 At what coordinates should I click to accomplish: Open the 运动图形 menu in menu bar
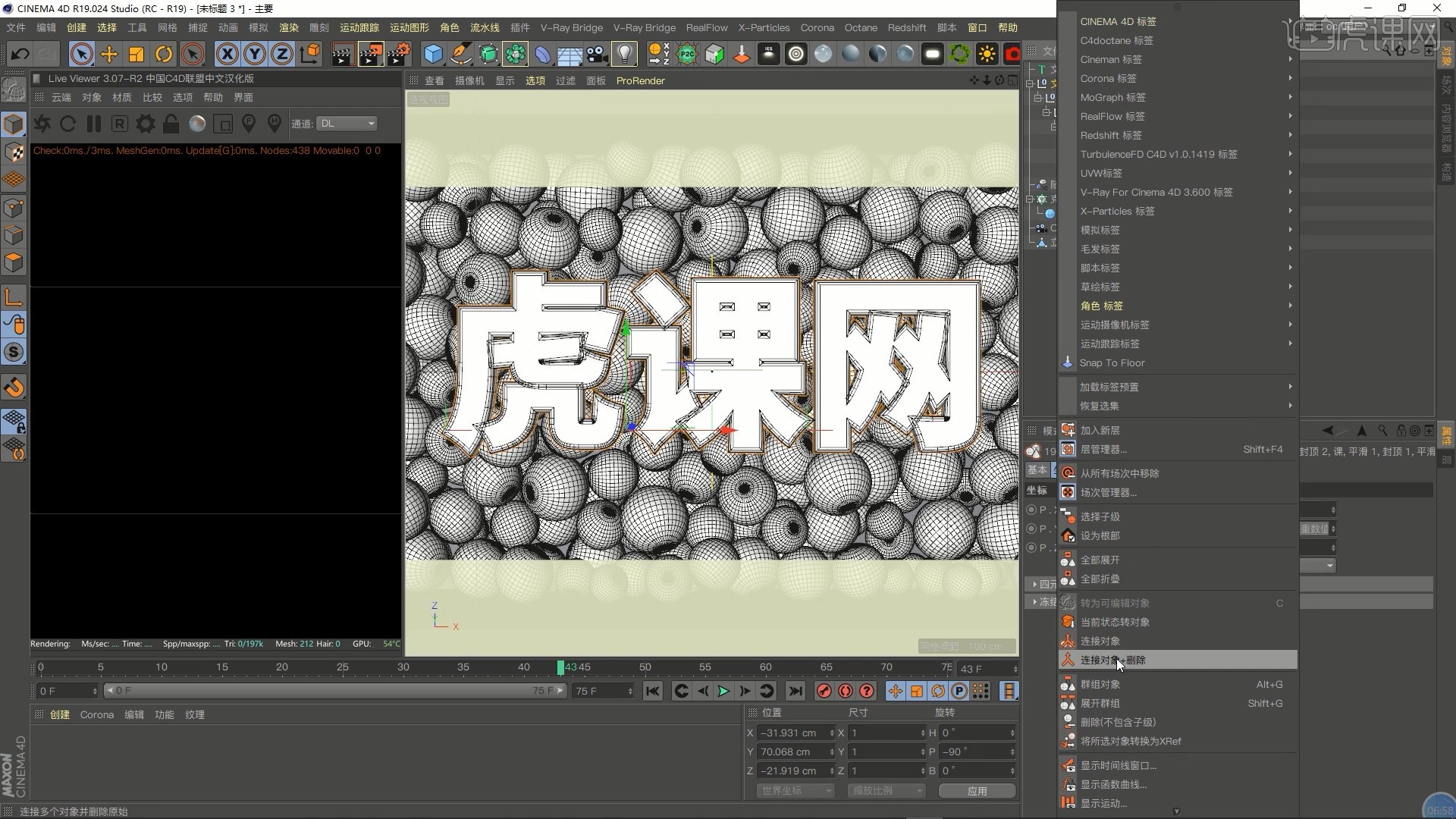pyautogui.click(x=409, y=27)
